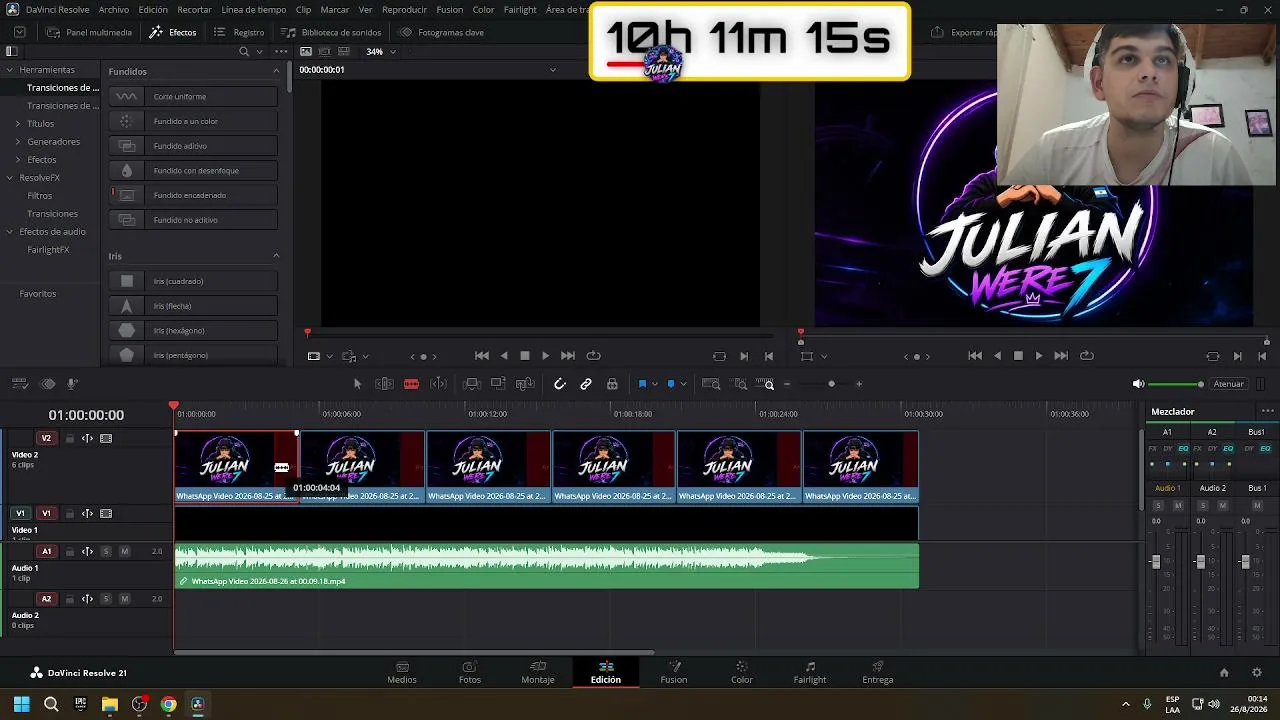Play the timeline viewer
Screen dimensions: 1280x720
(x=1038, y=356)
